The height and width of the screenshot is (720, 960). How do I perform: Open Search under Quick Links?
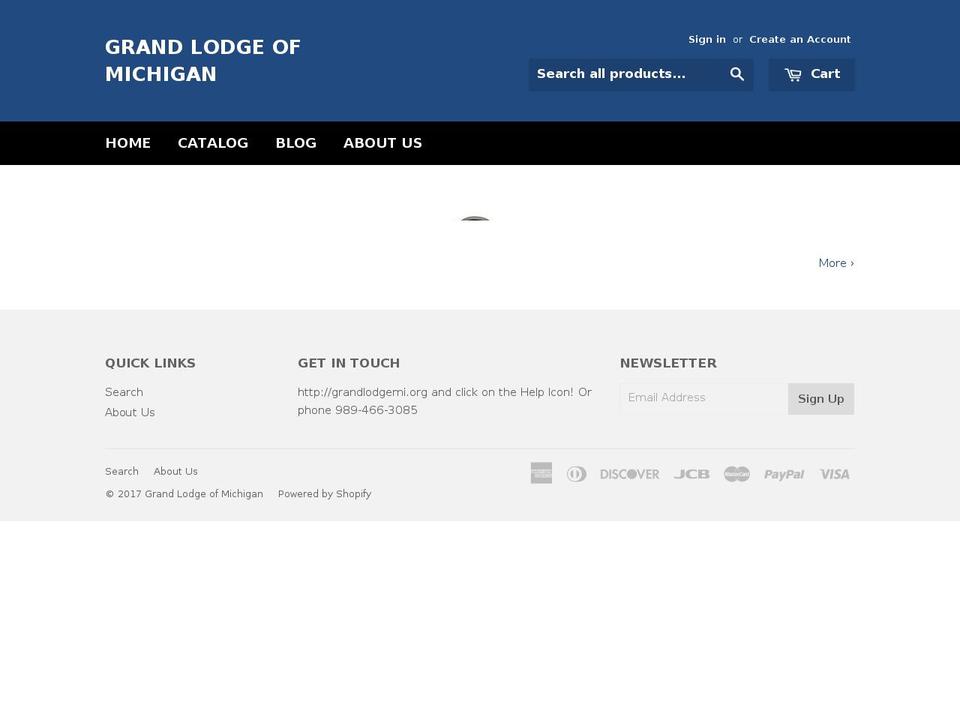tap(124, 392)
